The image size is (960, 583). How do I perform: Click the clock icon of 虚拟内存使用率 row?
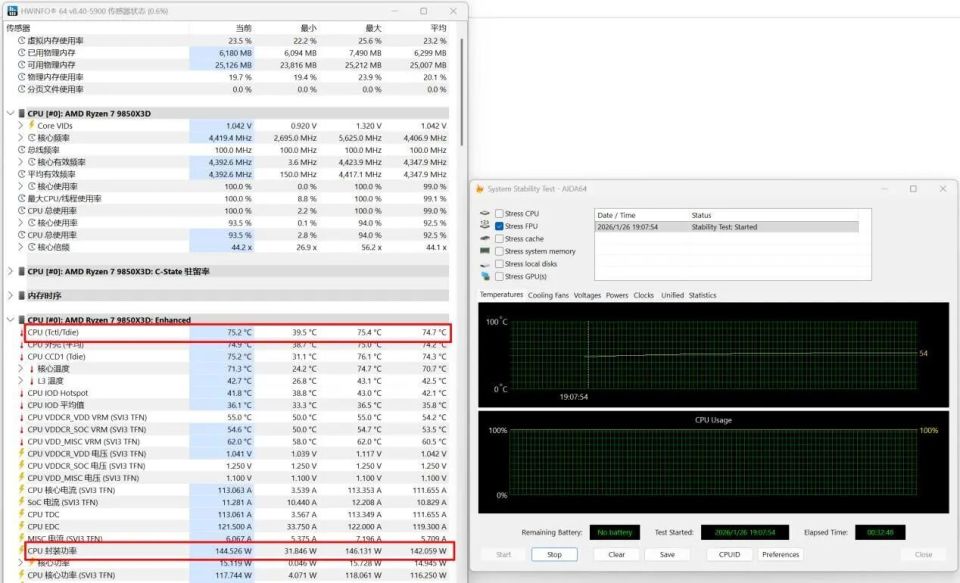coord(21,40)
